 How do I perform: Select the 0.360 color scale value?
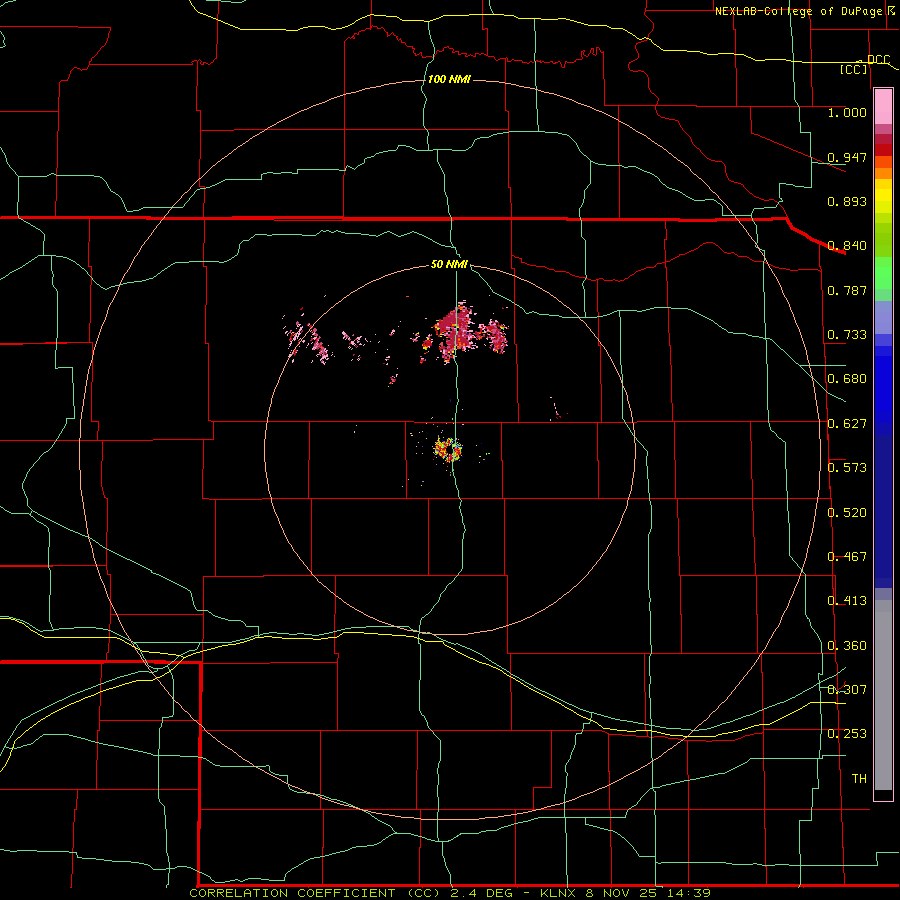pos(847,646)
